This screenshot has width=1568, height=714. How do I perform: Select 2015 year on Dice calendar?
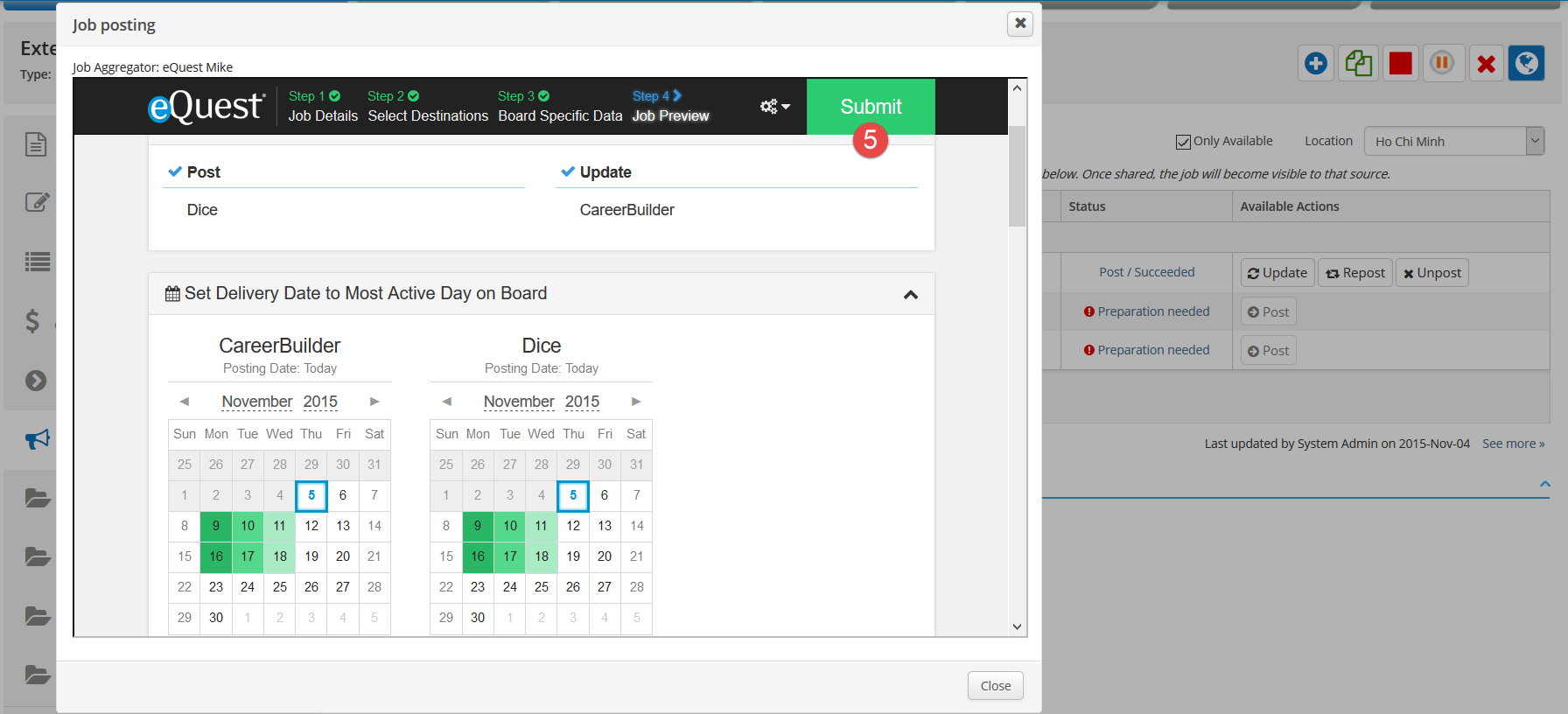tap(582, 402)
